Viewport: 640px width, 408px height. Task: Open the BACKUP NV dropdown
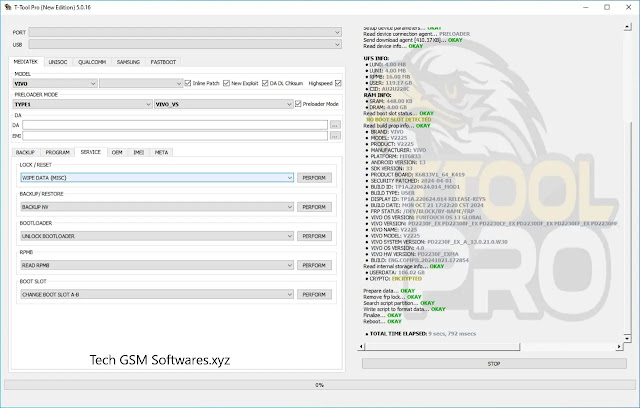coord(157,207)
